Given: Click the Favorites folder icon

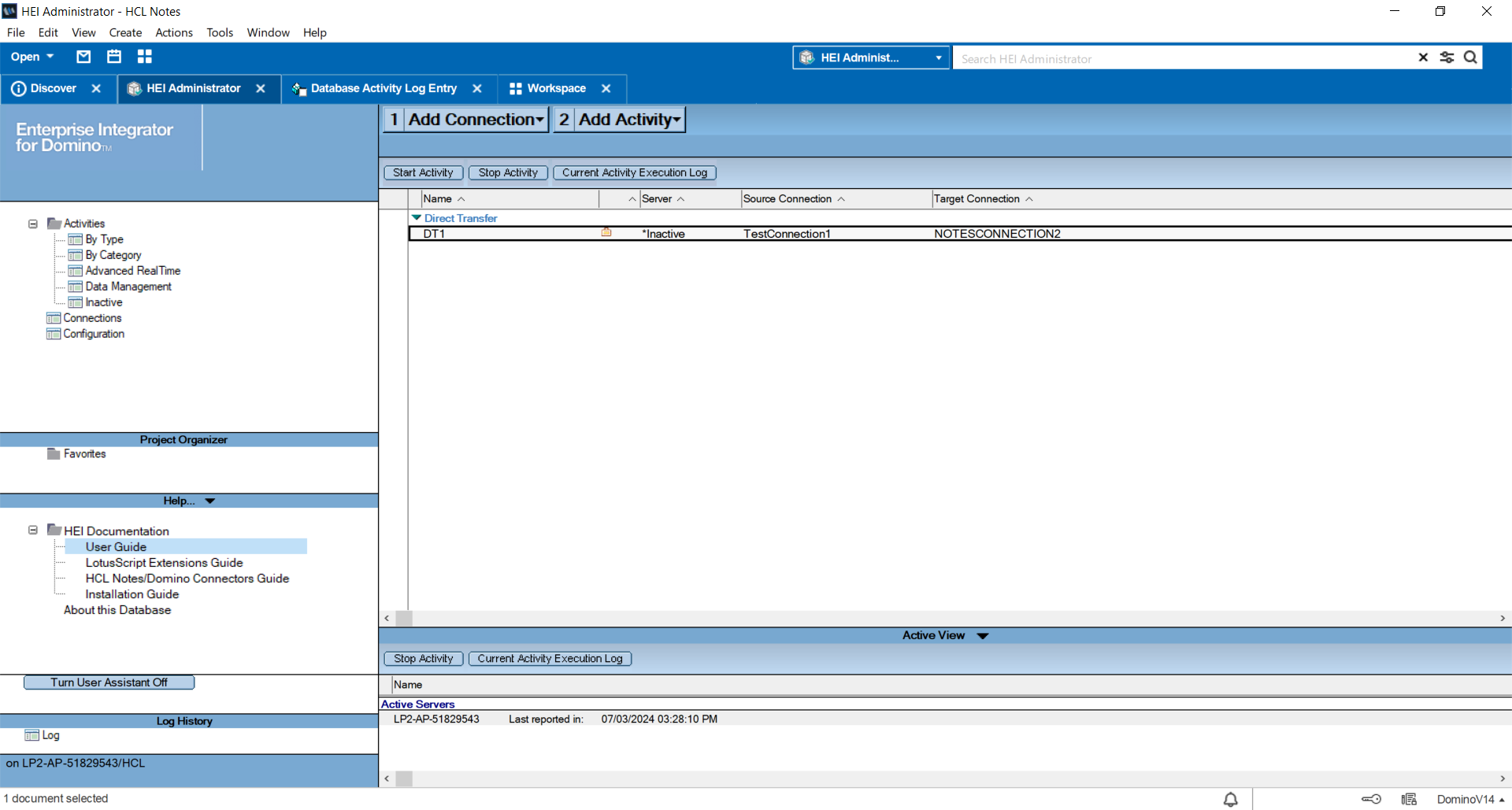Looking at the screenshot, I should pos(54,453).
